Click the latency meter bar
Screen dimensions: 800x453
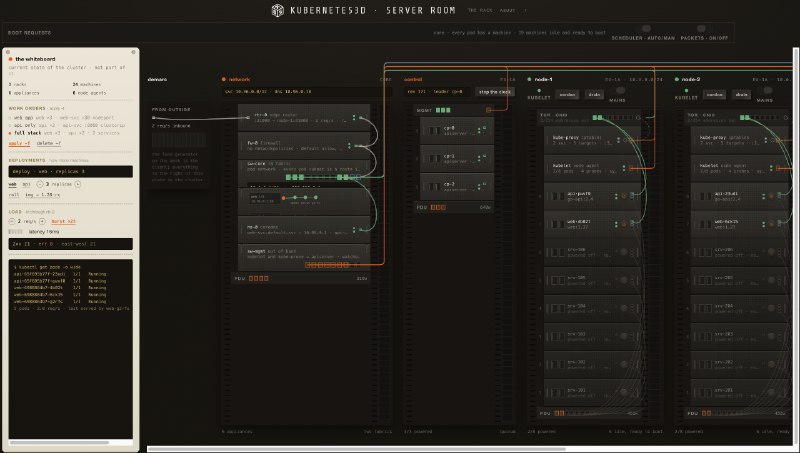[16, 232]
